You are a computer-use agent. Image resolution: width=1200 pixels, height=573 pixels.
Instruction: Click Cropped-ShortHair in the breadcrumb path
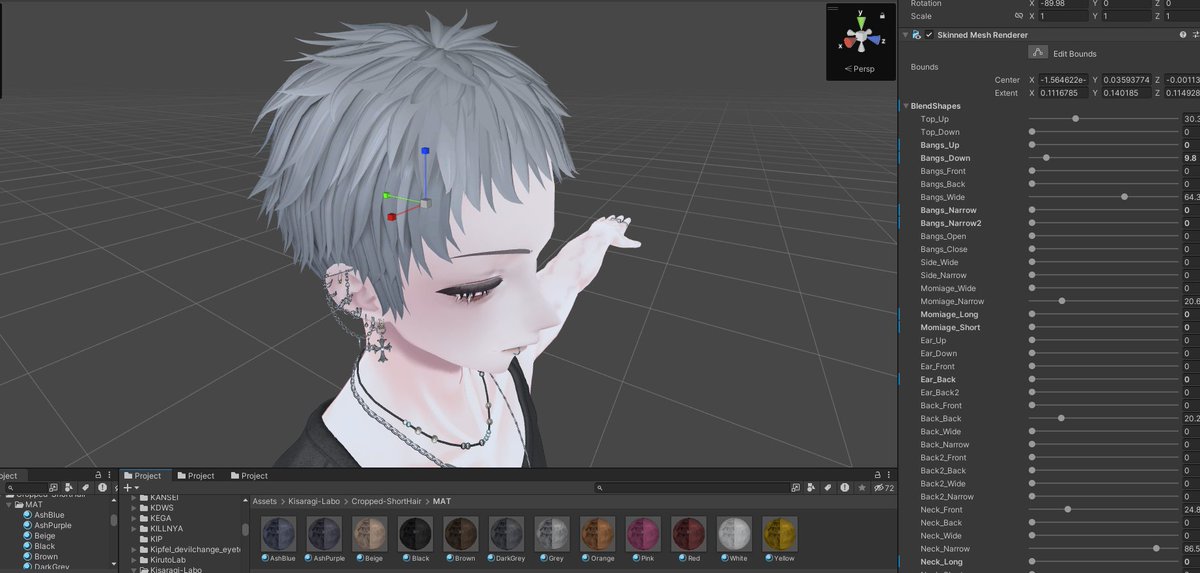tap(385, 500)
